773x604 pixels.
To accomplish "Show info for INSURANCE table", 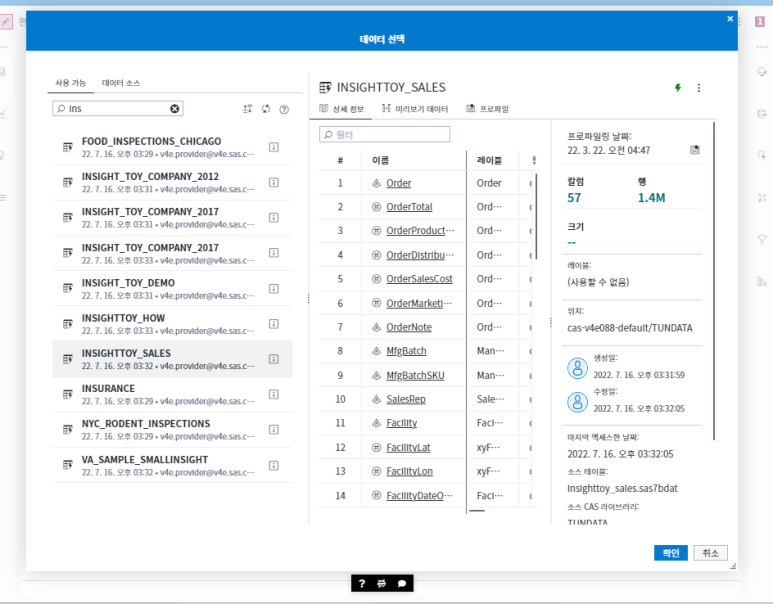I will tap(274, 394).
